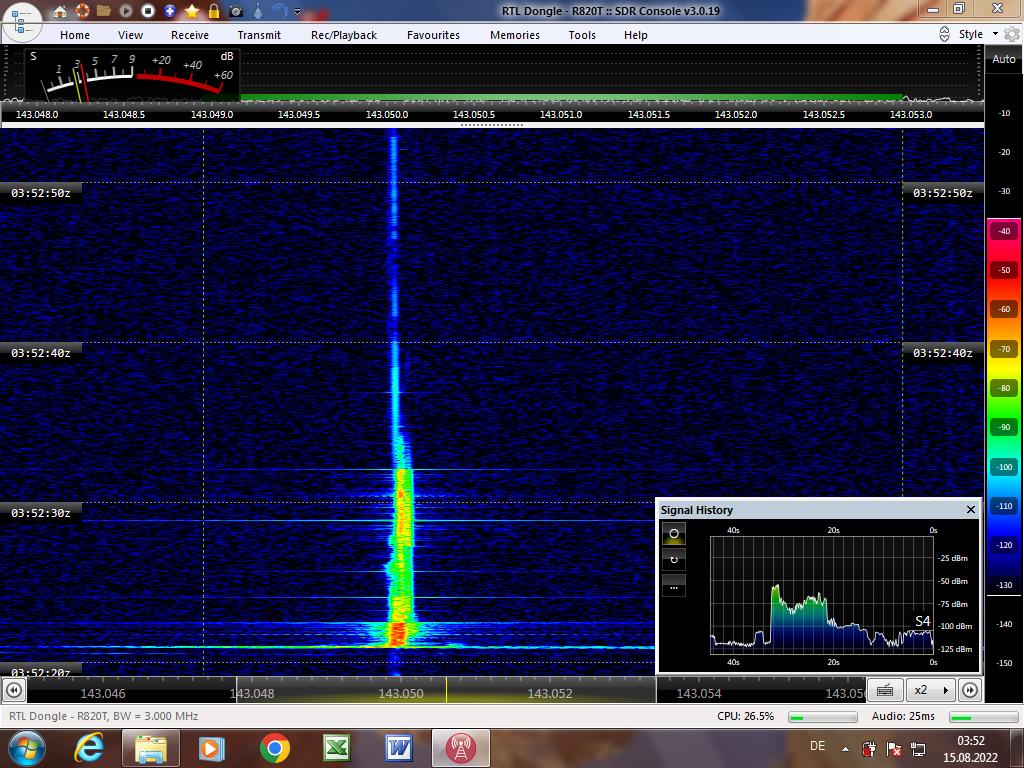Viewport: 1024px width, 768px height.
Task: Click the -80 green level on color scale
Action: click(1004, 389)
